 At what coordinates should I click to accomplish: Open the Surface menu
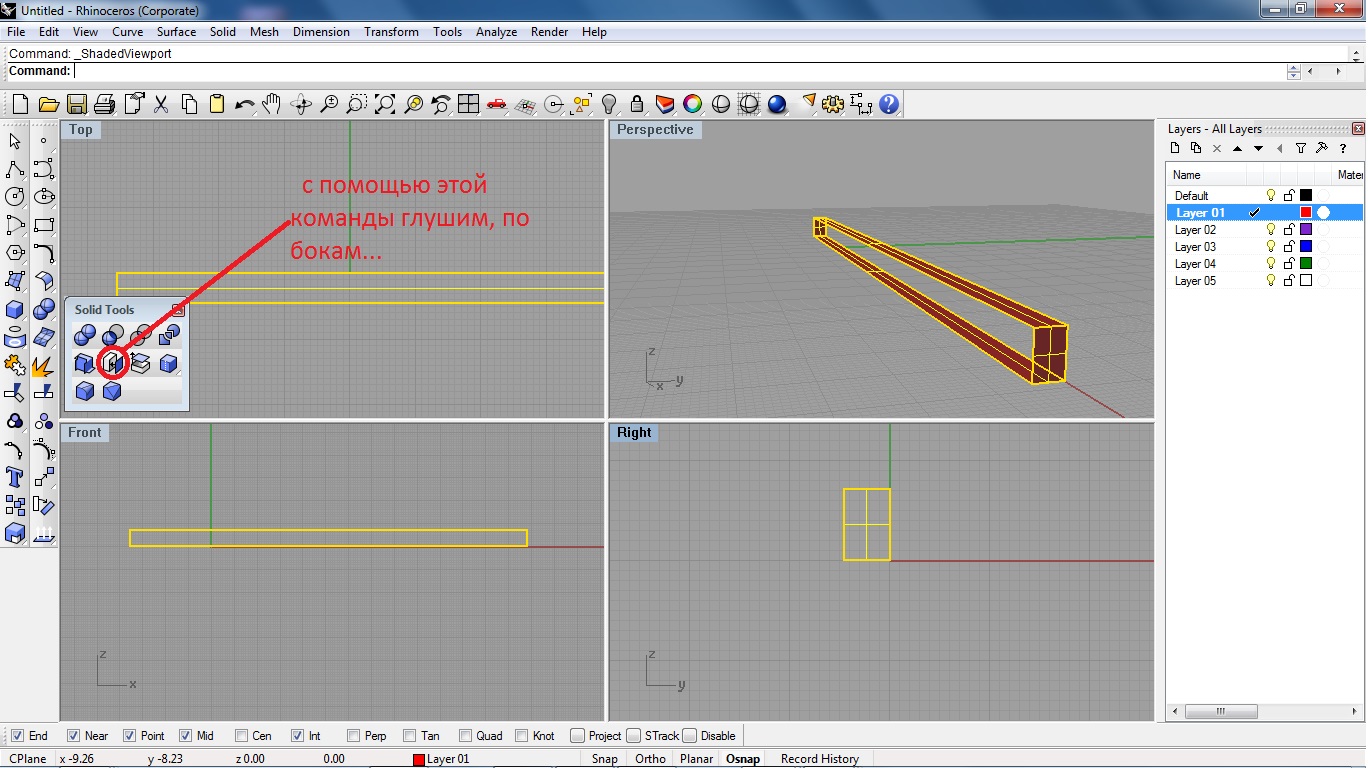[176, 32]
